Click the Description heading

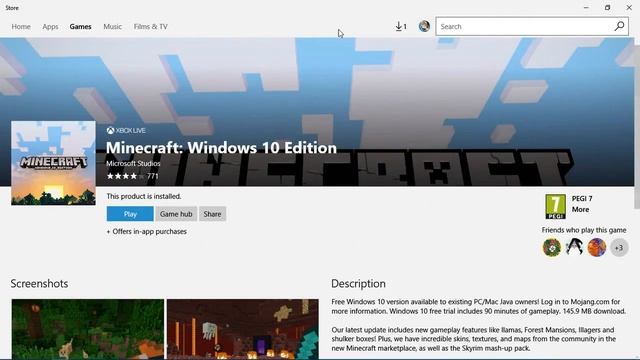[x=358, y=284]
